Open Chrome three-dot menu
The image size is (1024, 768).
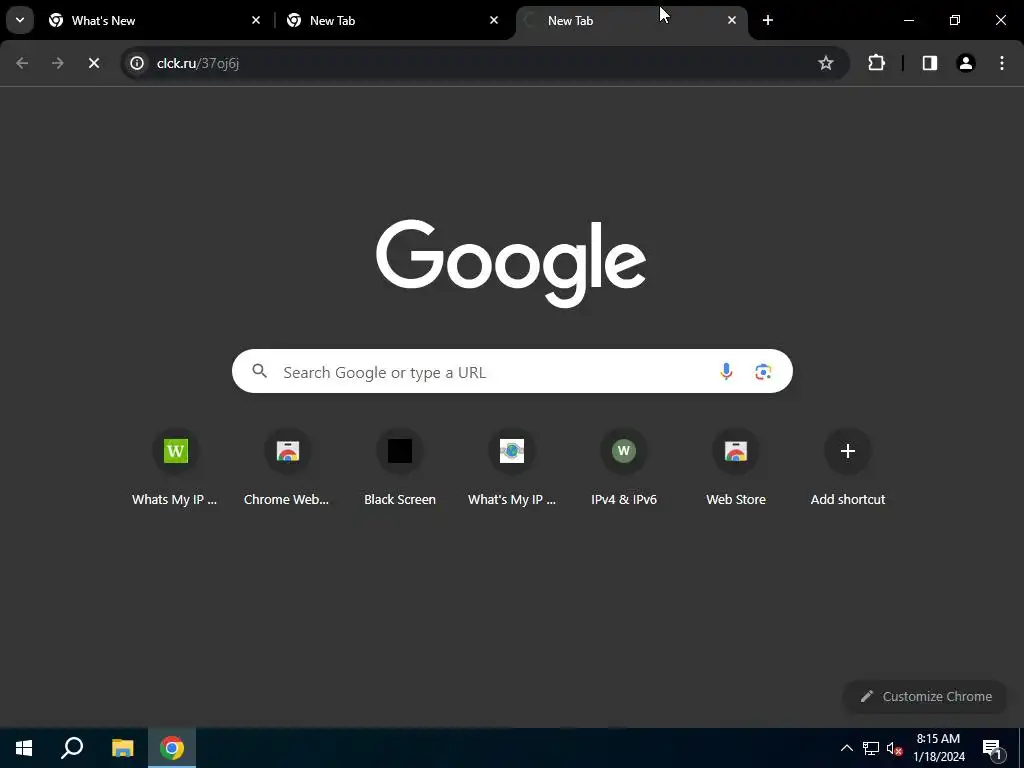pyautogui.click(x=1002, y=63)
